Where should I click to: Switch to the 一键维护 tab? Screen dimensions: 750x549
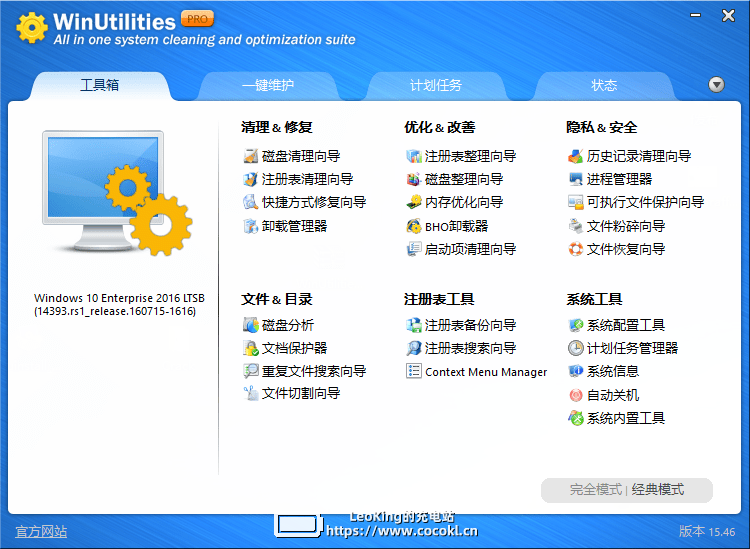[x=268, y=85]
